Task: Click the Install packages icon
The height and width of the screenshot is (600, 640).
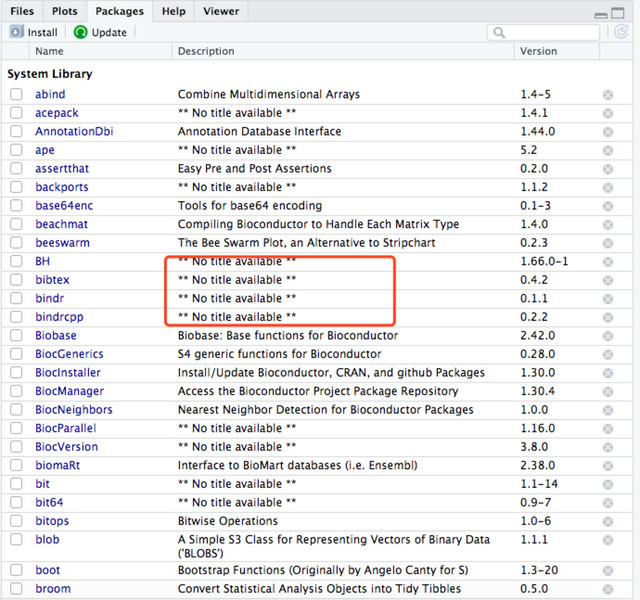Action: (x=16, y=32)
